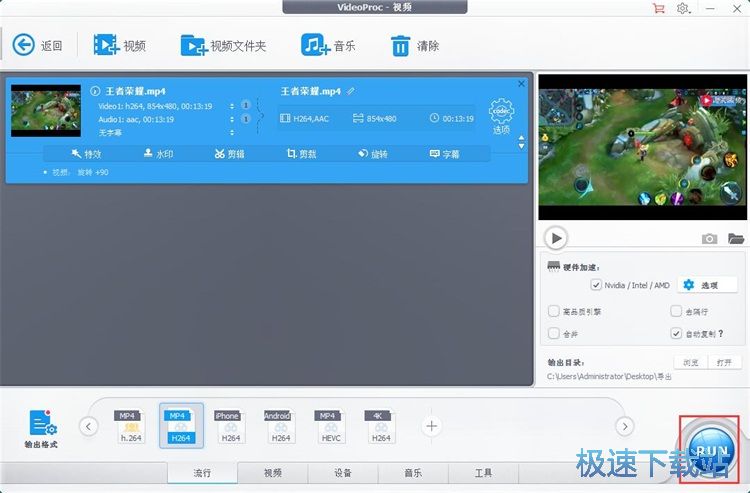
Task: Rename output file with pencil icon
Action: click(x=351, y=91)
